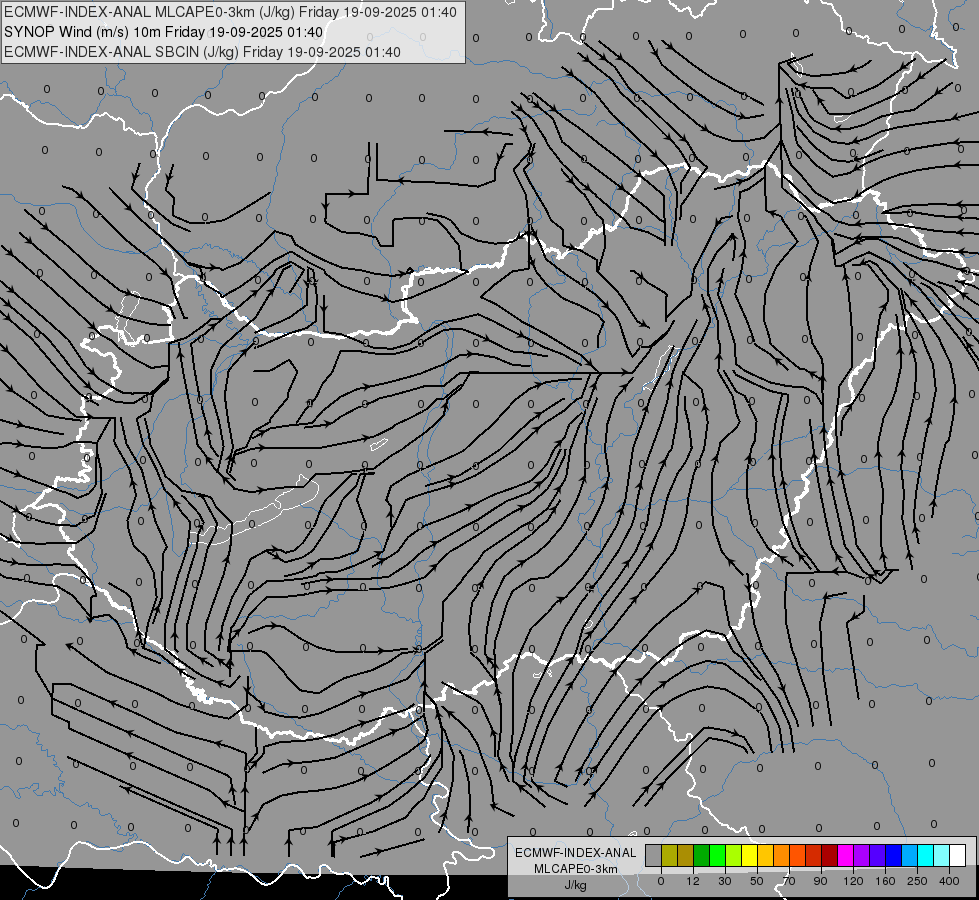Select the bright green legend swatch
The image size is (979, 900).
point(718,855)
